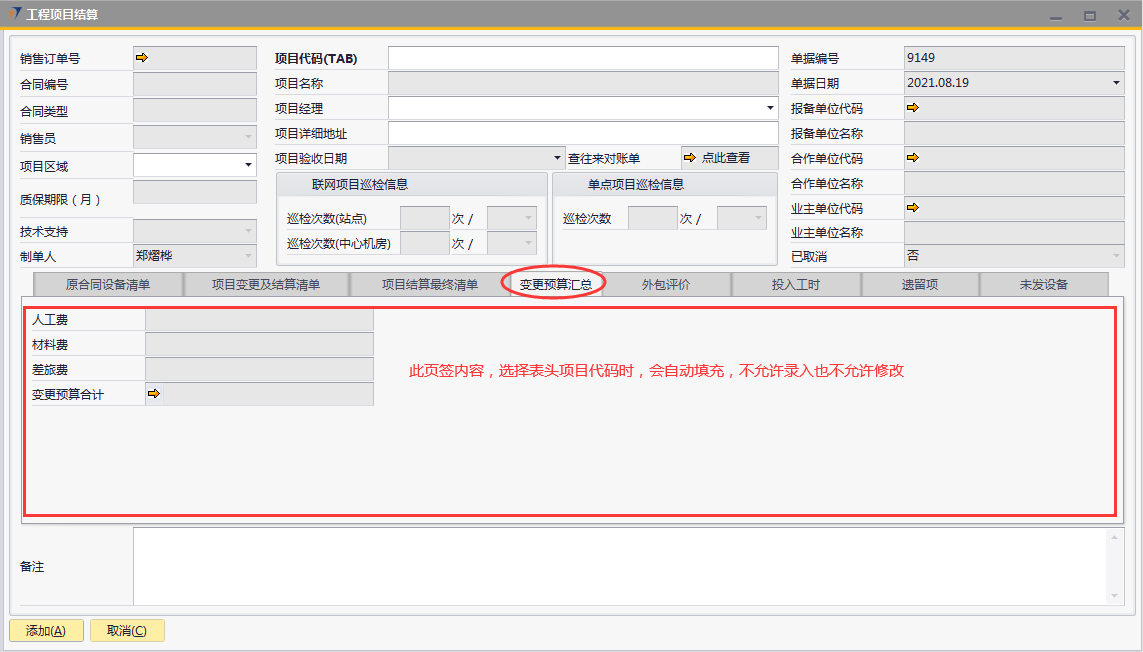This screenshot has width=1143, height=652.
Task: Open the 项目变更及结算清单 tab
Action: 266,285
